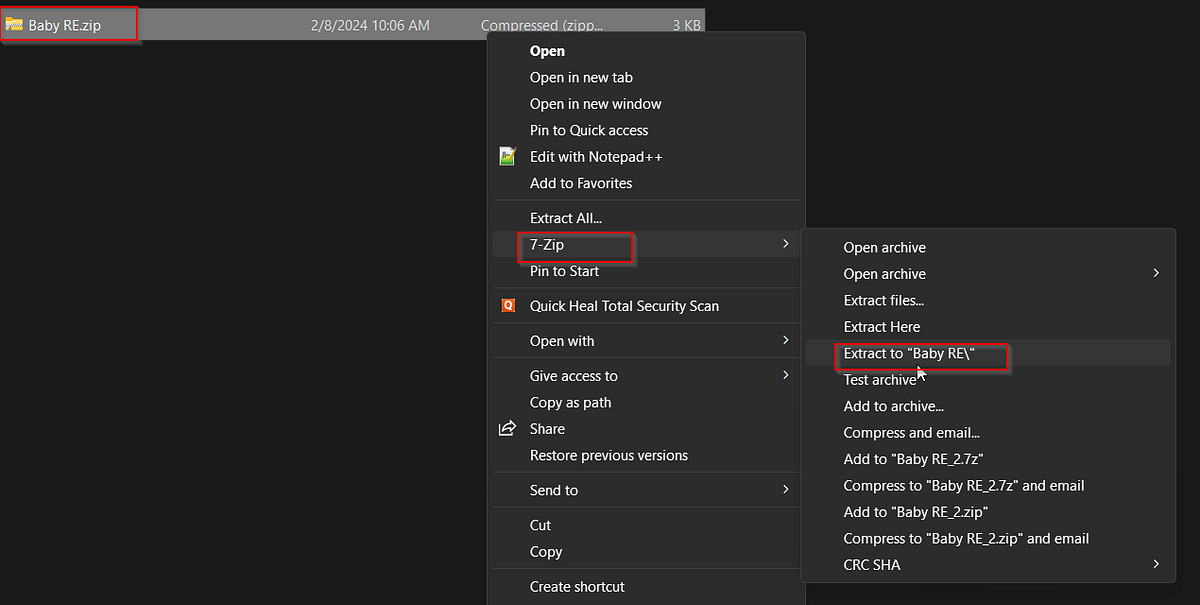Select Compress to "Baby RE_2.zip" and email
The width and height of the screenshot is (1200, 605).
tap(967, 538)
